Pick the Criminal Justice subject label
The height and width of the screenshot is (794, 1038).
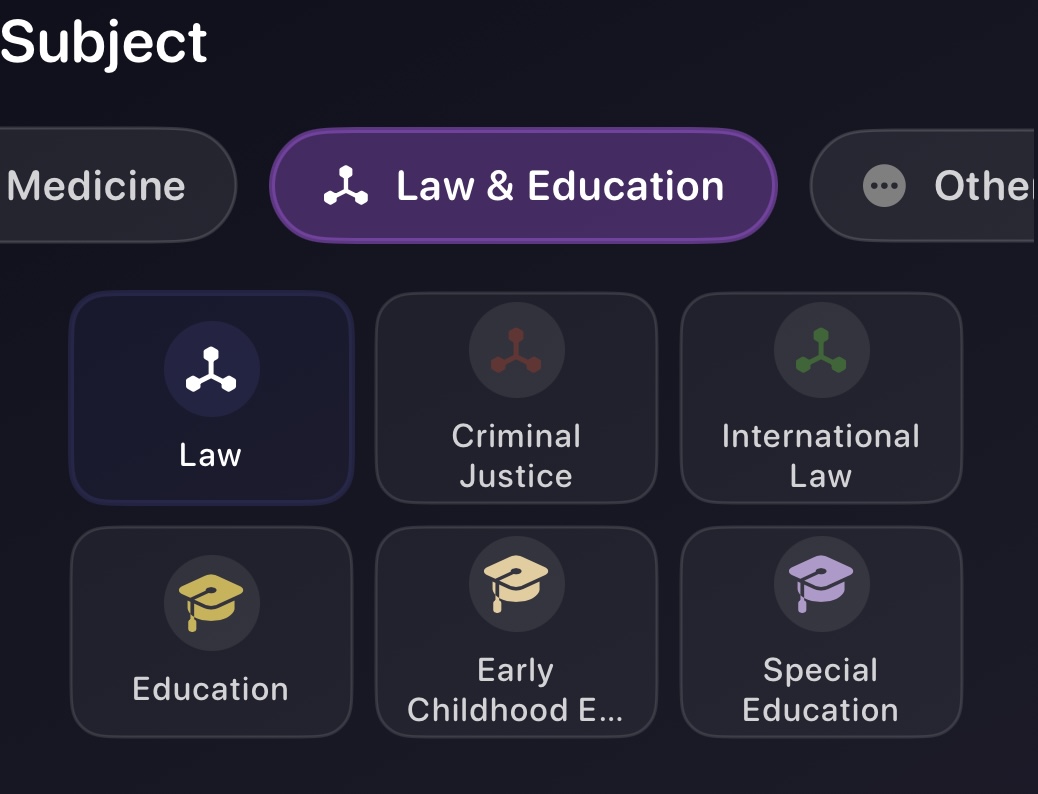pos(516,456)
